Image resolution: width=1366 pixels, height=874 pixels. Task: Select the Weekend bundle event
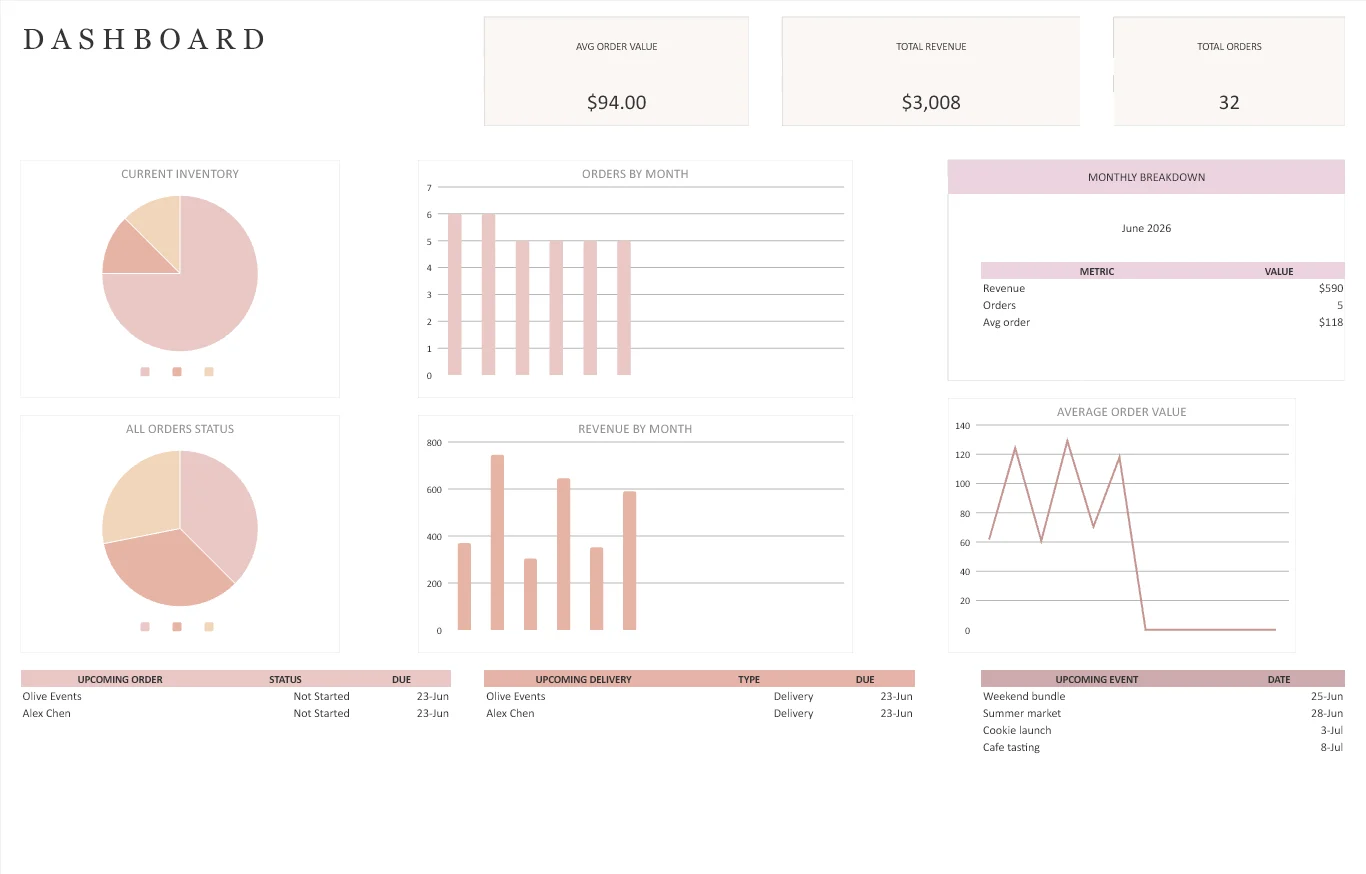tap(1024, 696)
